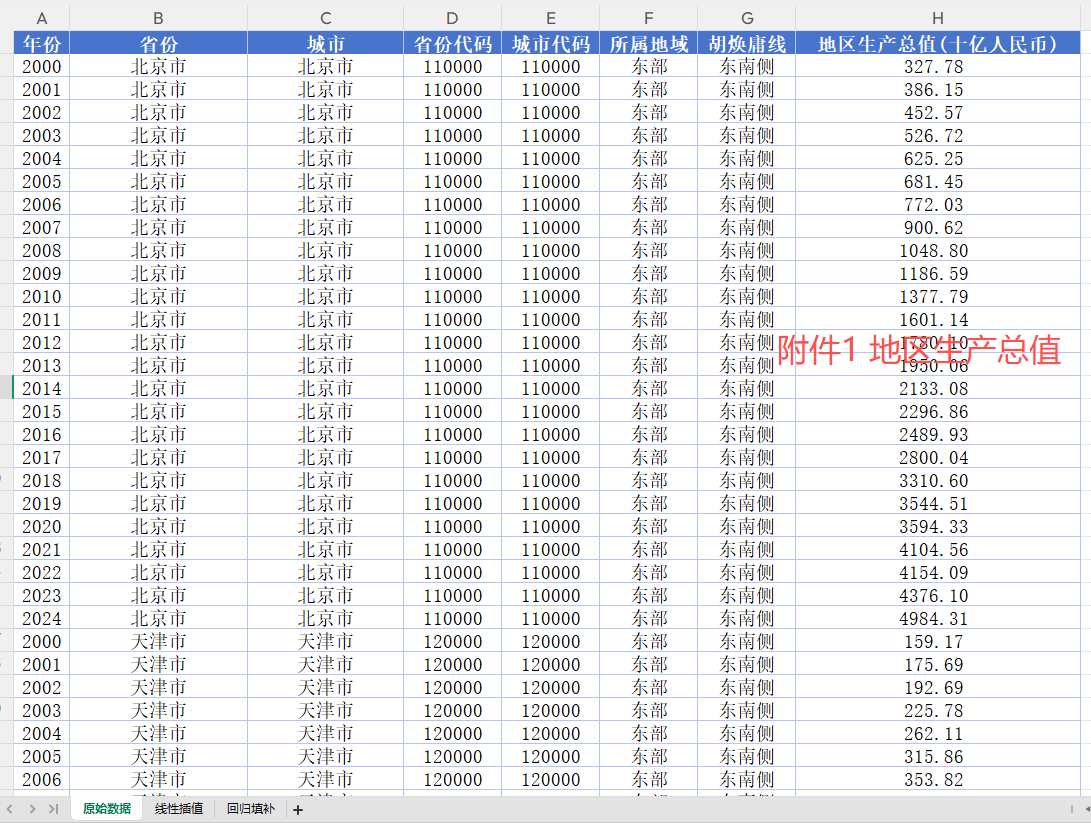Select the cell with value 2800.04
The height and width of the screenshot is (823, 1091).
pos(938,457)
